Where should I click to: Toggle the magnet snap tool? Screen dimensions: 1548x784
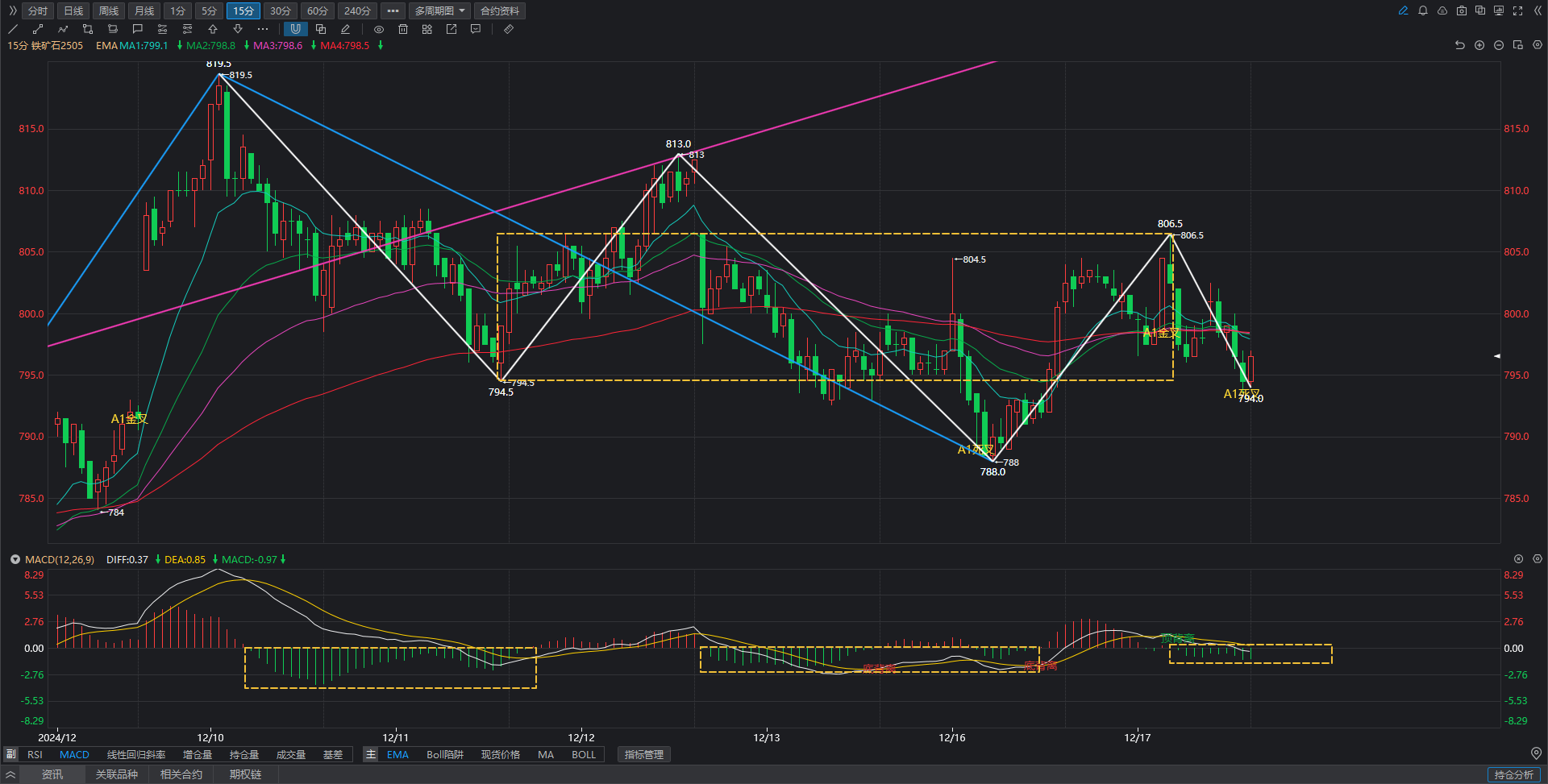pyautogui.click(x=296, y=29)
